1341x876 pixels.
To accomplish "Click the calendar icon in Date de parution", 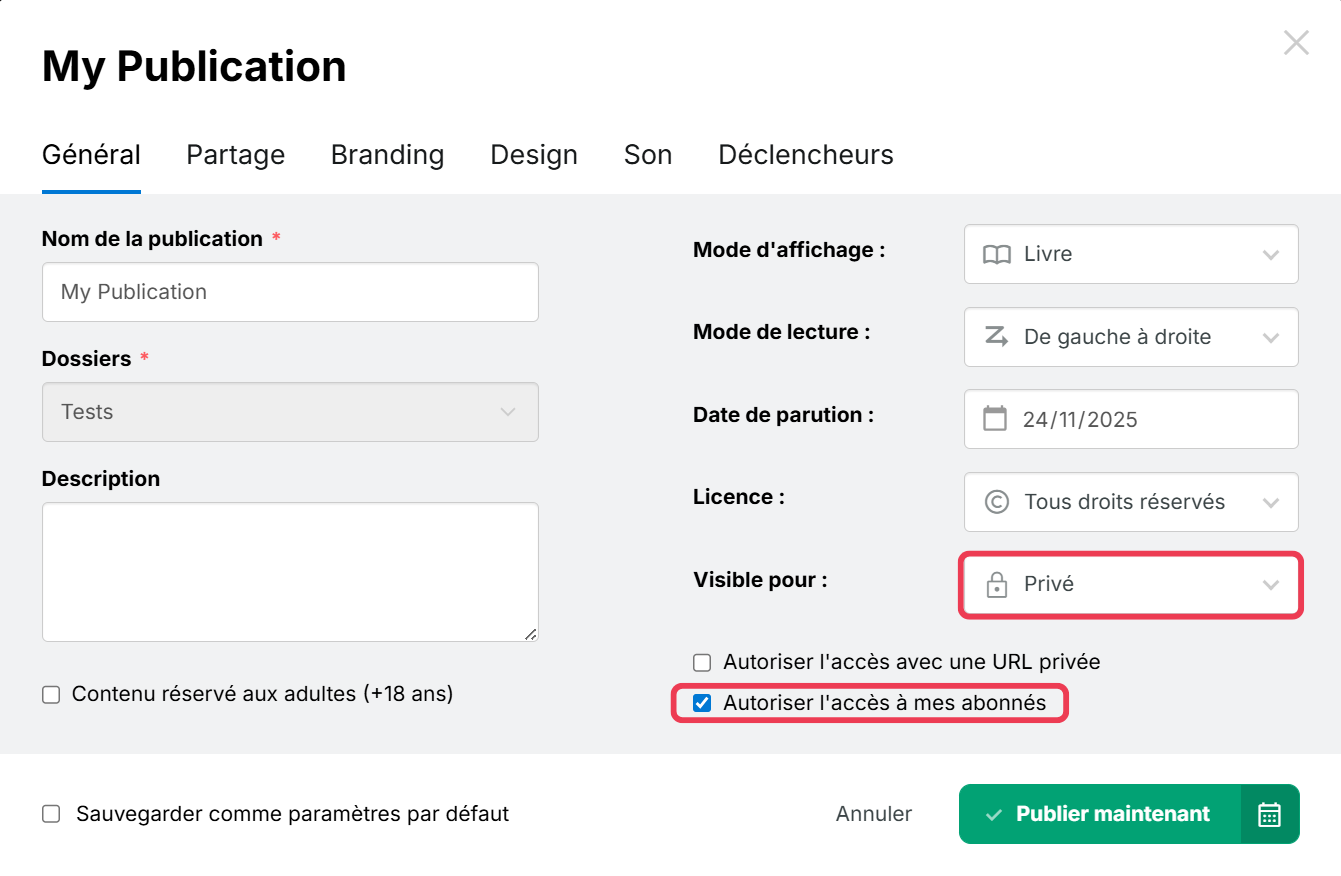I will [x=995, y=418].
